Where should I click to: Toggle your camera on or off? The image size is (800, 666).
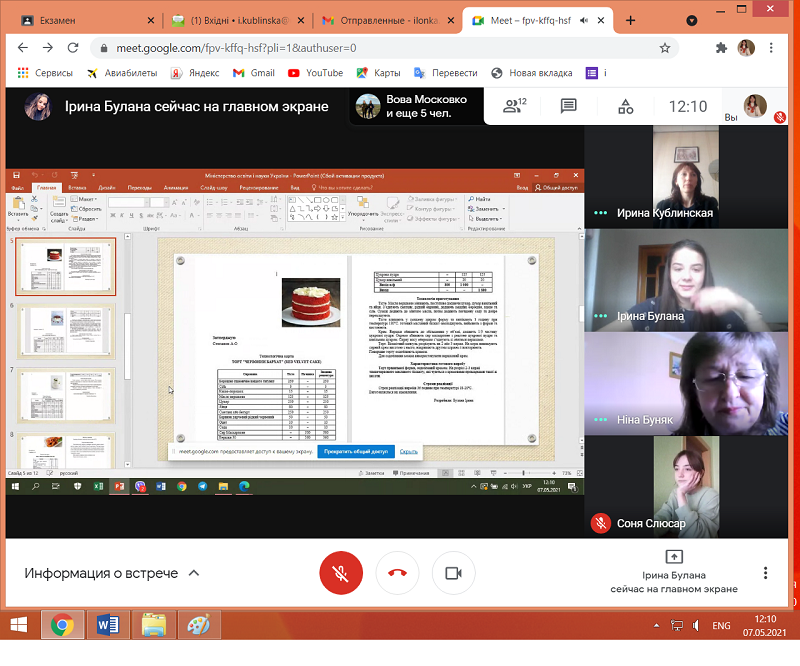pos(454,573)
